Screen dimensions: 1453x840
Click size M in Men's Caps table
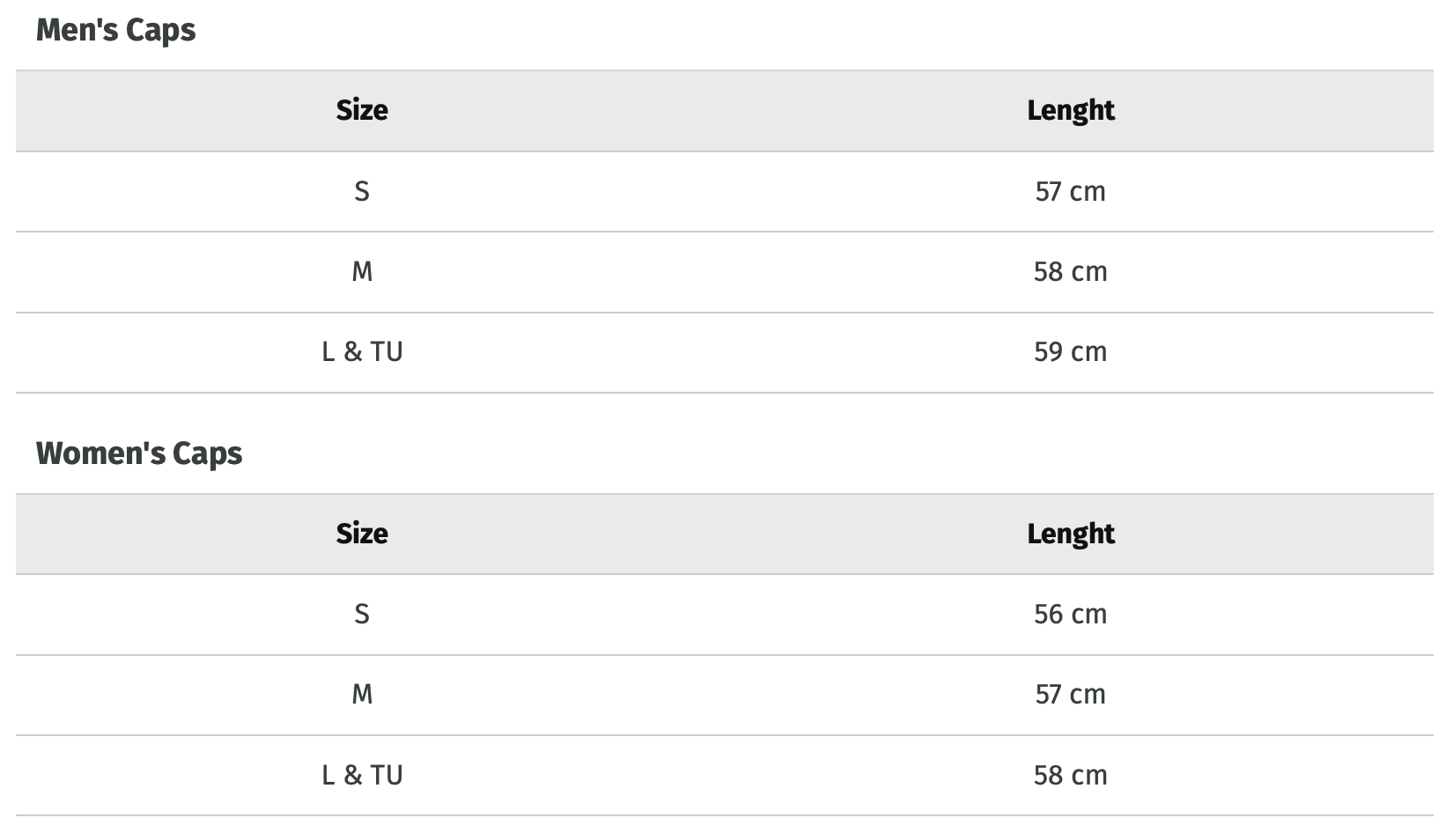[x=362, y=272]
